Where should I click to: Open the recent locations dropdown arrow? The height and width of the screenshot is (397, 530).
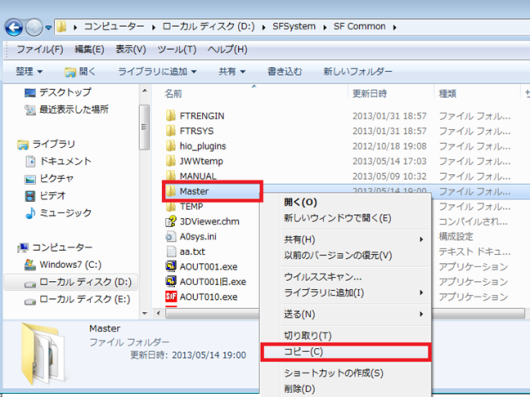point(49,28)
